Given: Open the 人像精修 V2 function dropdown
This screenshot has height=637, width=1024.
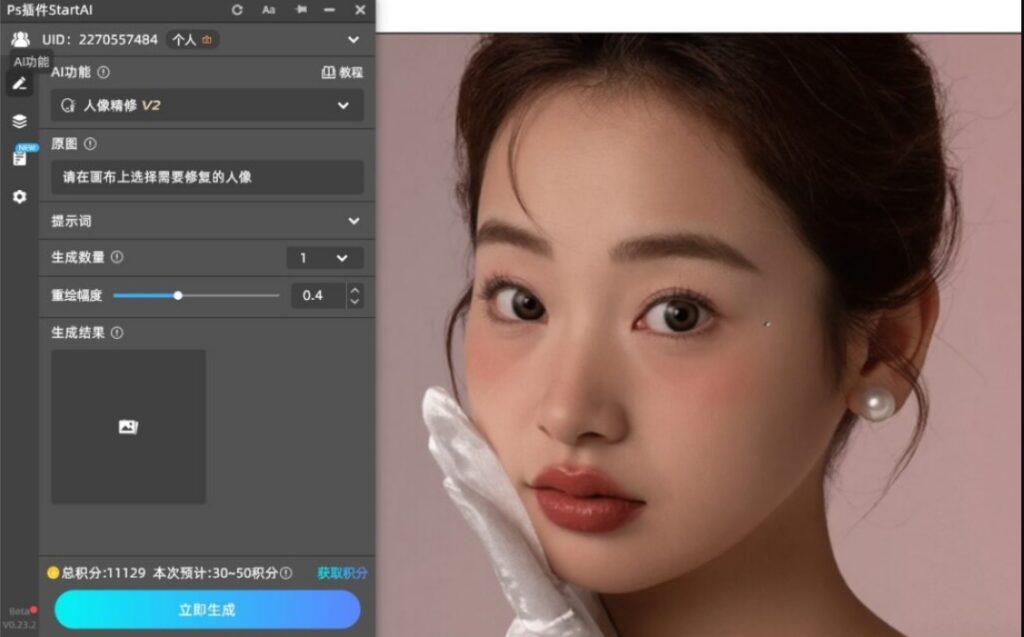Looking at the screenshot, I should click(x=205, y=105).
